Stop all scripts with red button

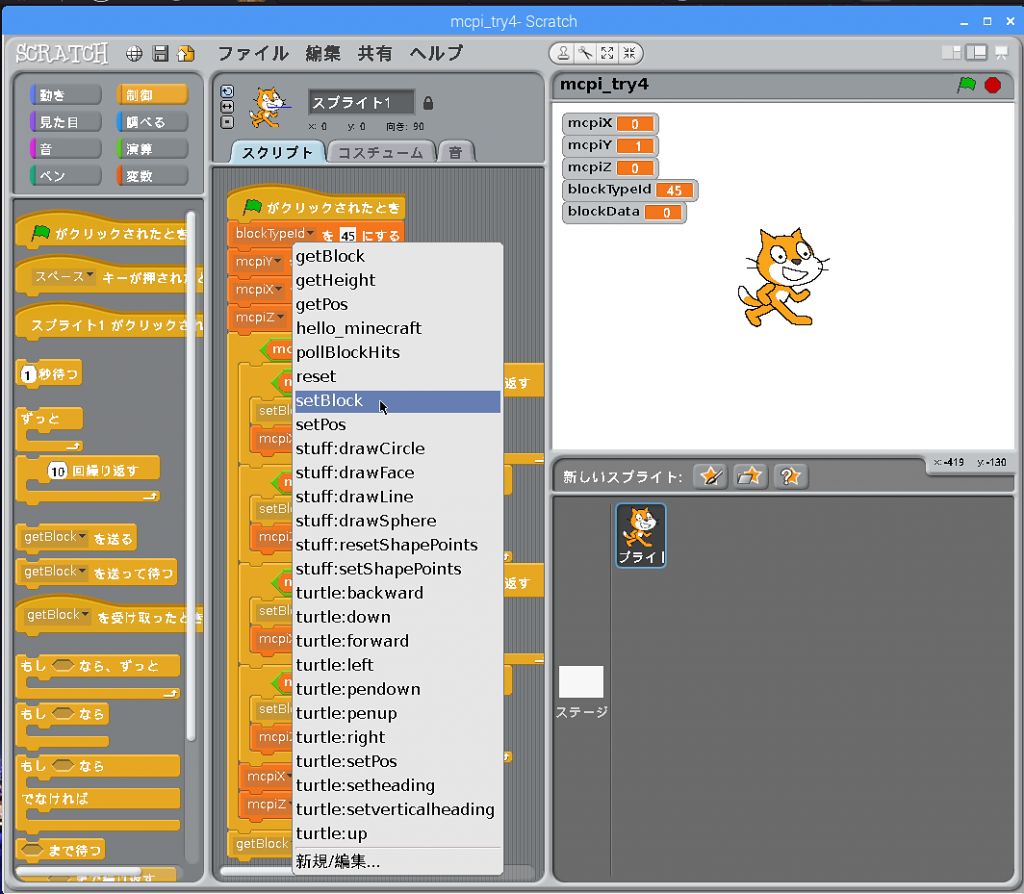[x=993, y=85]
